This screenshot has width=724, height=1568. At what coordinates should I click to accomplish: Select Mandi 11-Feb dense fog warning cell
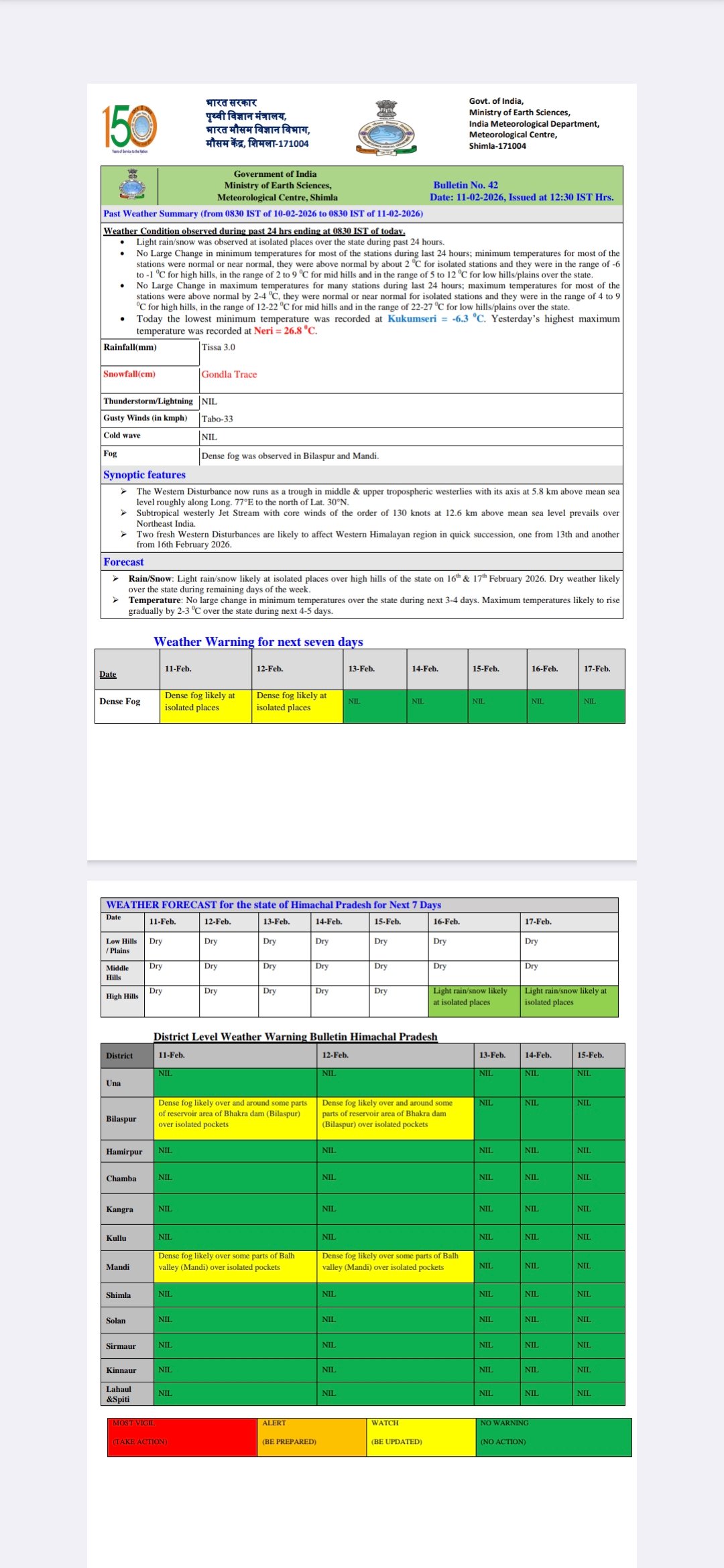click(x=235, y=1265)
